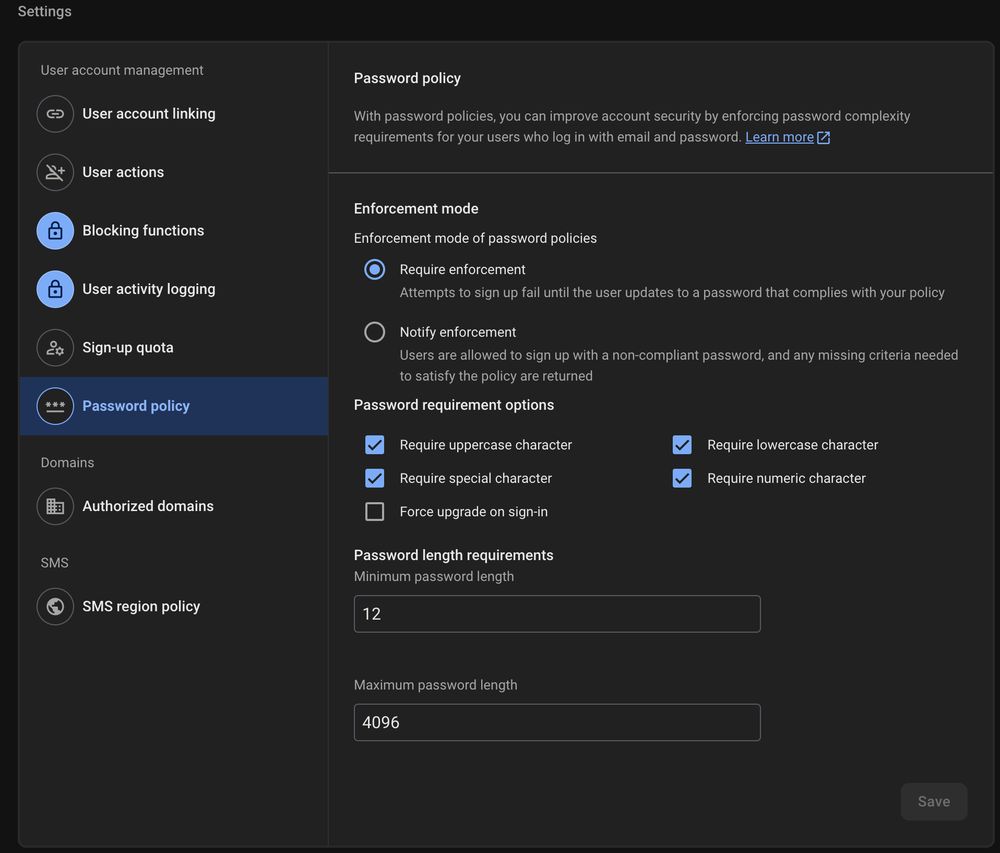This screenshot has width=1000, height=853.
Task: Click the globe icon beside SMS region policy
Action: (x=55, y=606)
